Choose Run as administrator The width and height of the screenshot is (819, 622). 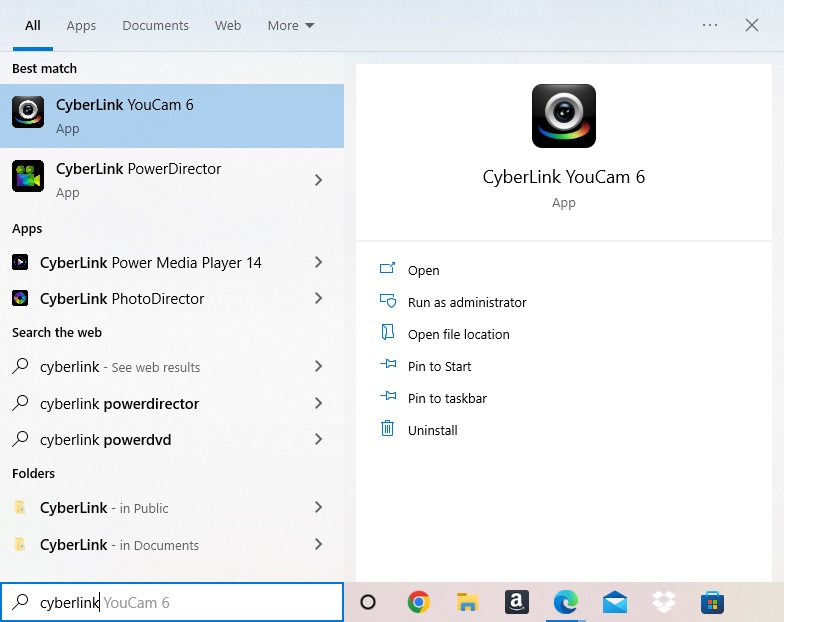[467, 302]
